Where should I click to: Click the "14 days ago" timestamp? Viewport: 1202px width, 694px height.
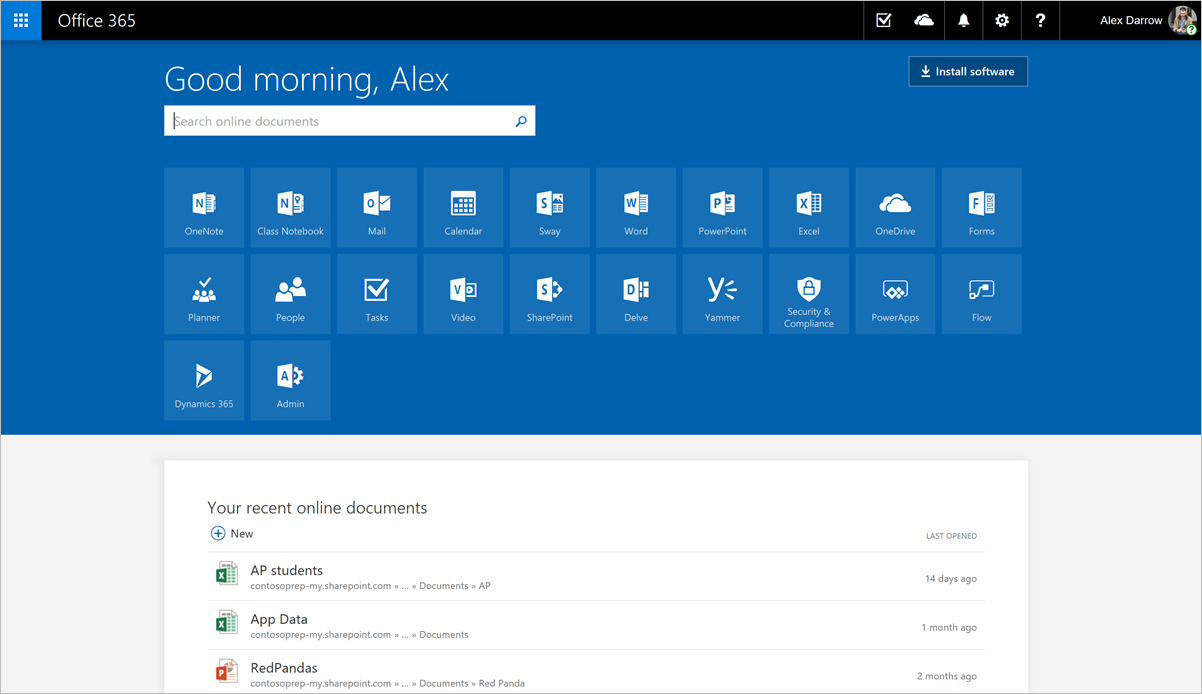click(x=951, y=579)
